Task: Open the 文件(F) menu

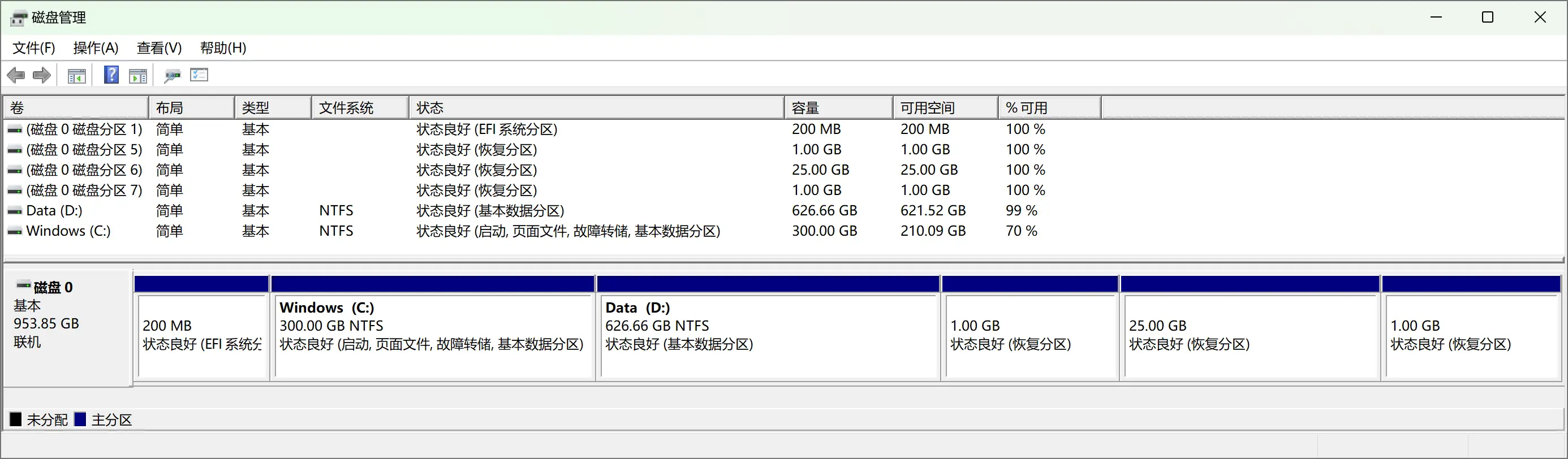Action: point(34,48)
